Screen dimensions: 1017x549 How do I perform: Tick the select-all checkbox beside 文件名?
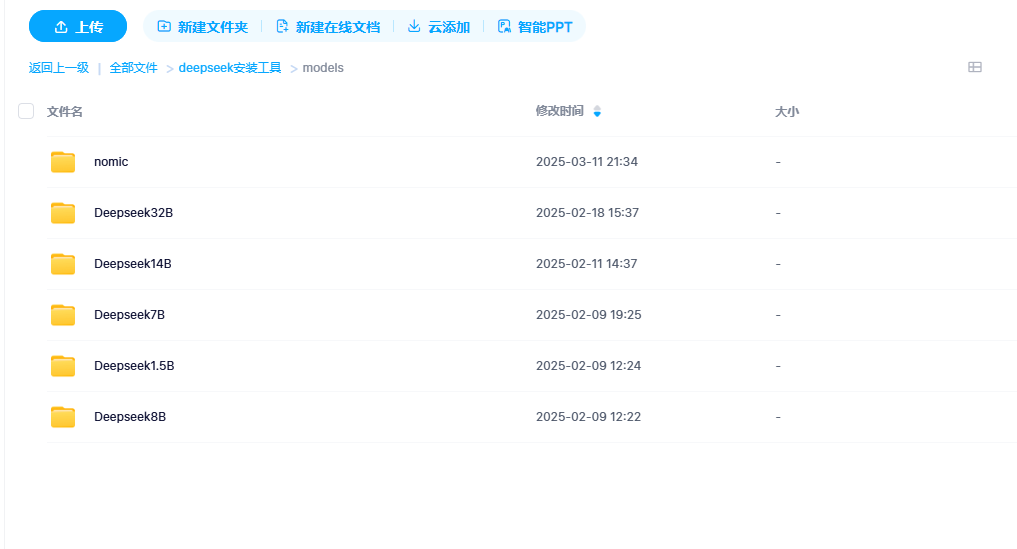click(x=26, y=111)
